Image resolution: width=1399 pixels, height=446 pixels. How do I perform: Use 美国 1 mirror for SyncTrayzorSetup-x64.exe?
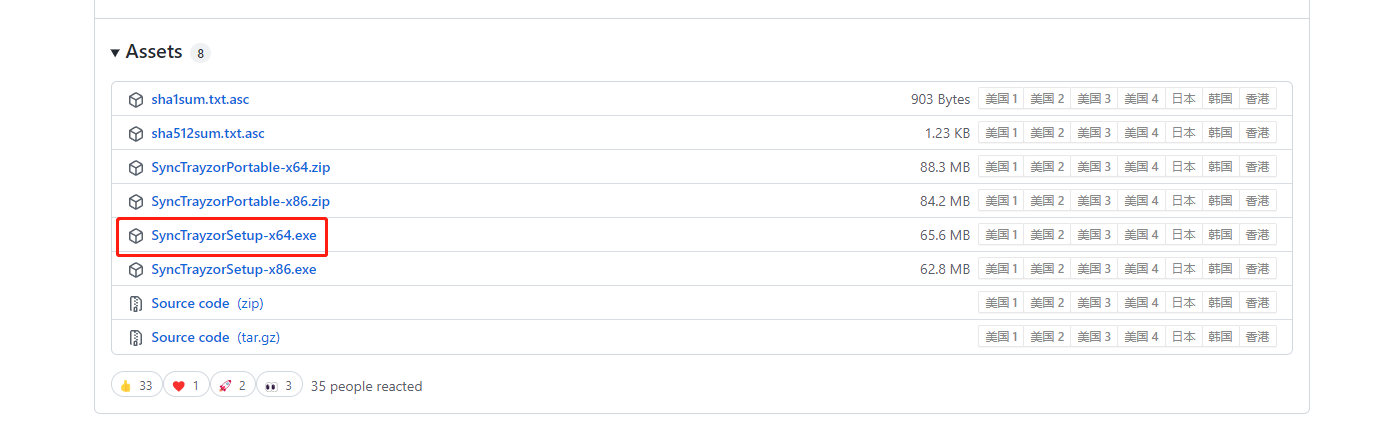(1001, 235)
